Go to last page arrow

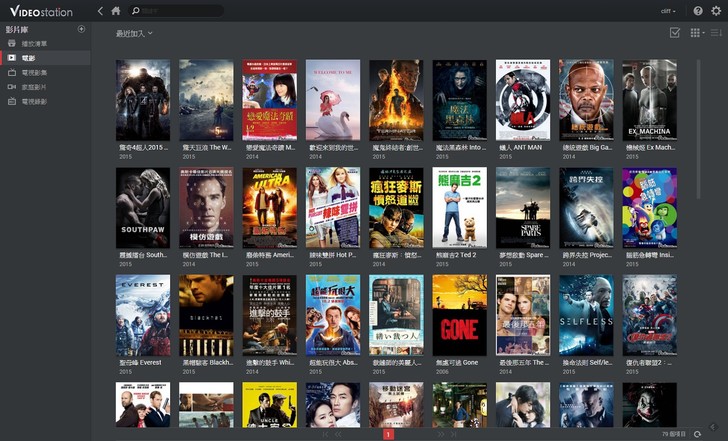(x=453, y=435)
